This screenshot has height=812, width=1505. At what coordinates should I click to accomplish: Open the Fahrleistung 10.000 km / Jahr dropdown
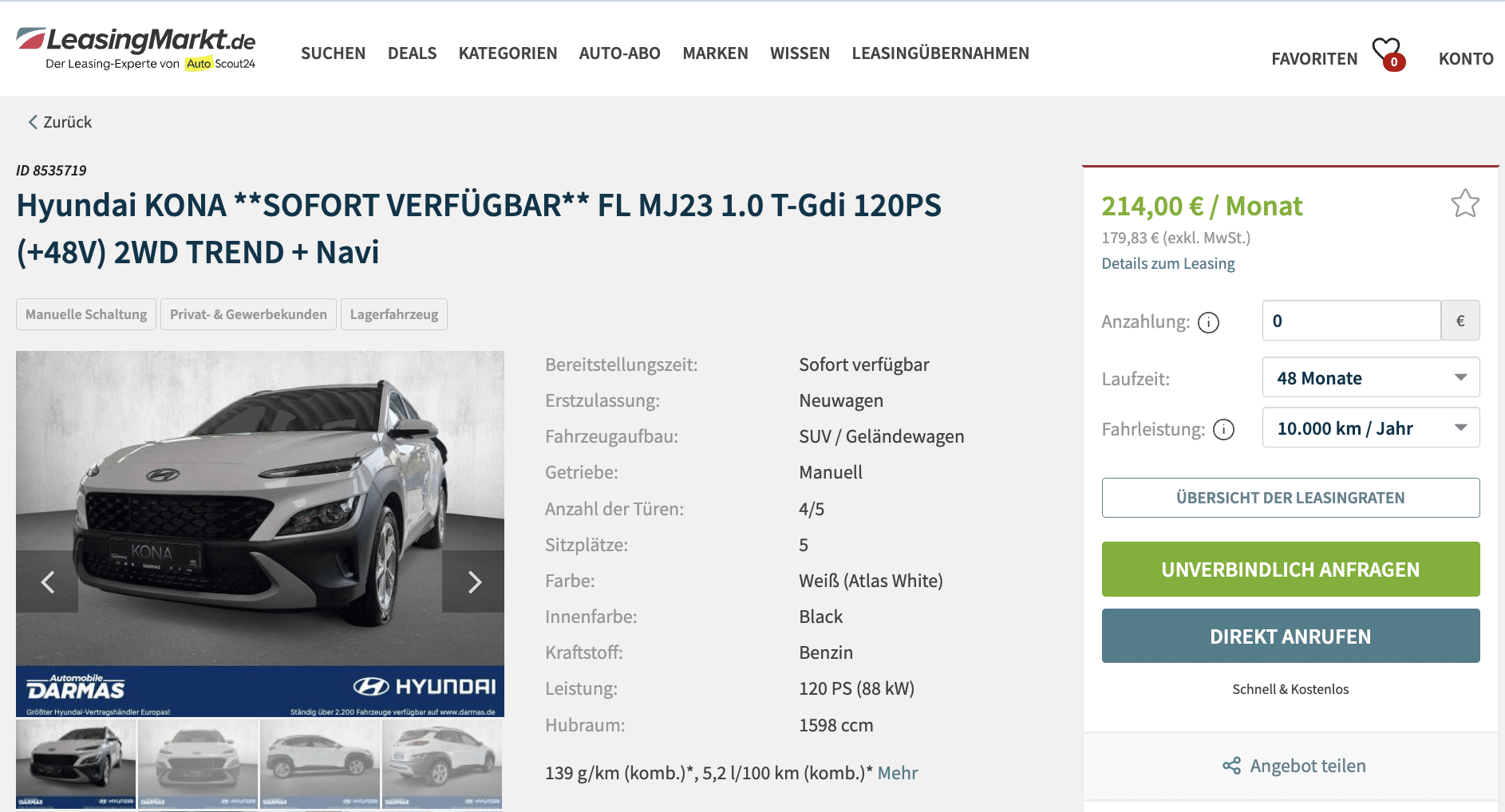tap(1371, 428)
